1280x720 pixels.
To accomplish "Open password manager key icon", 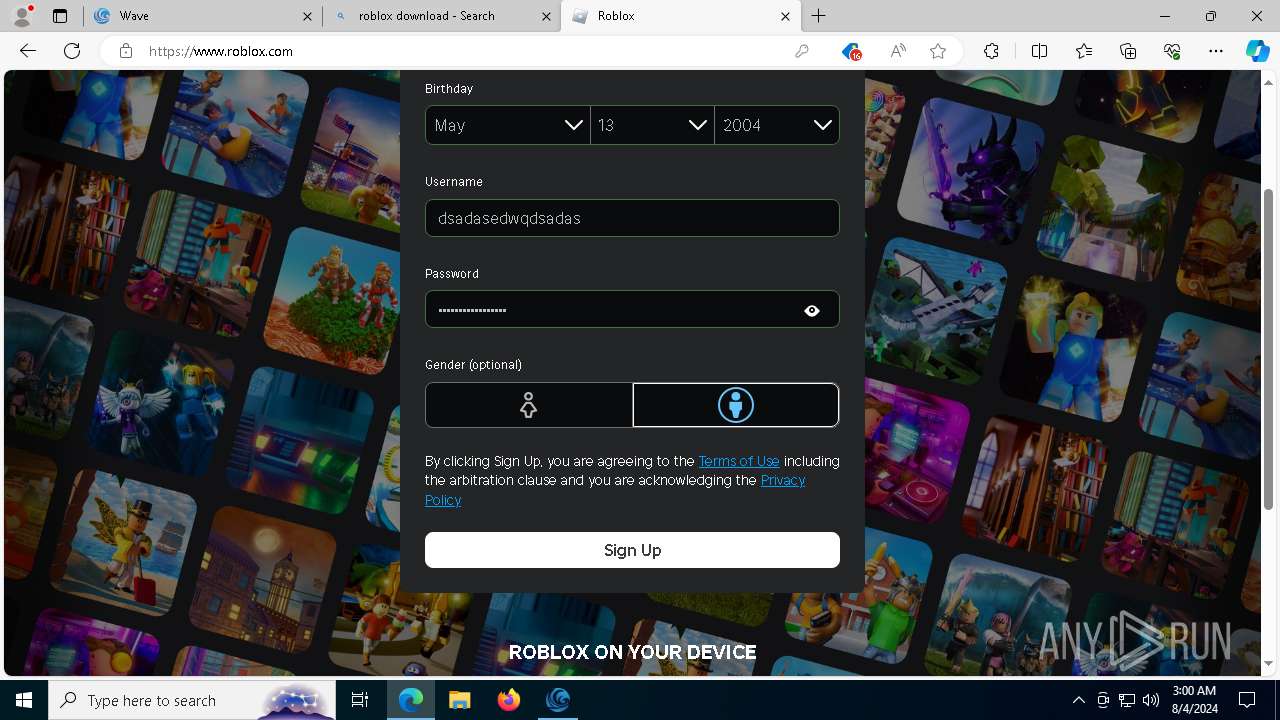I will (802, 51).
